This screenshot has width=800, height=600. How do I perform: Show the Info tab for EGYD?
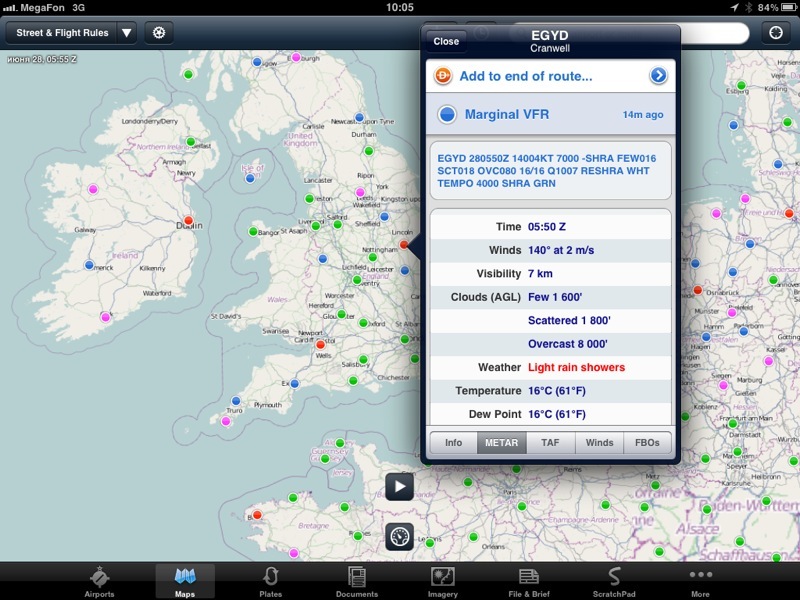point(453,442)
